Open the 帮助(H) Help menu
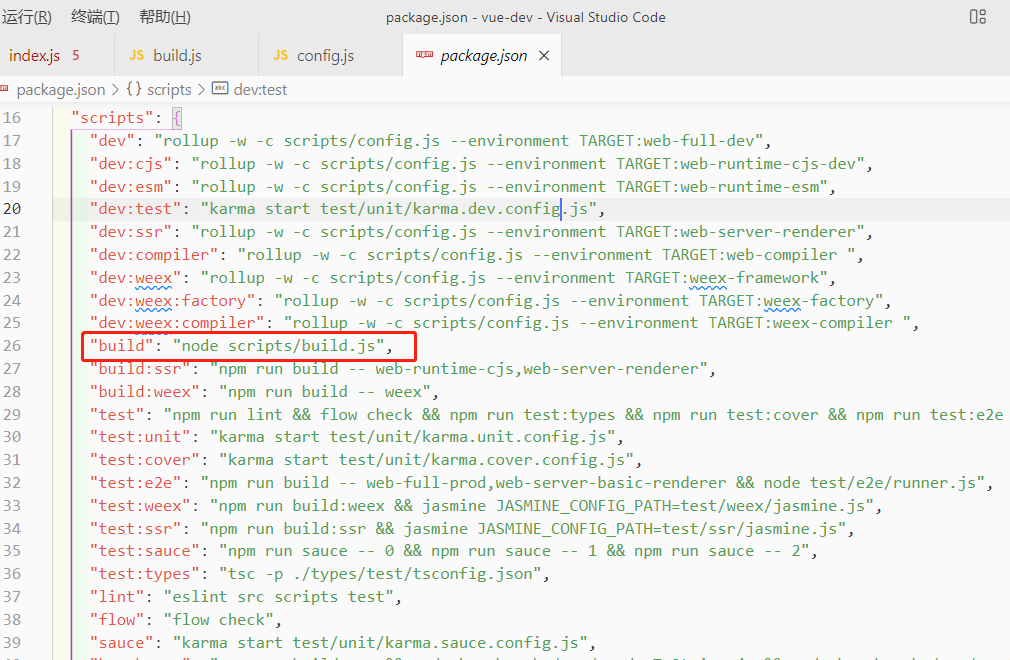Screen dimensions: 1010x660 coord(164,17)
